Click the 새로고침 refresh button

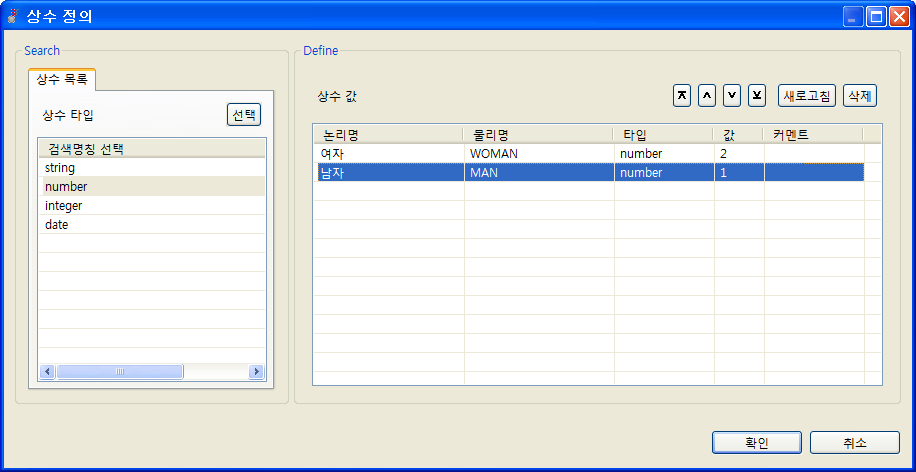(x=807, y=95)
